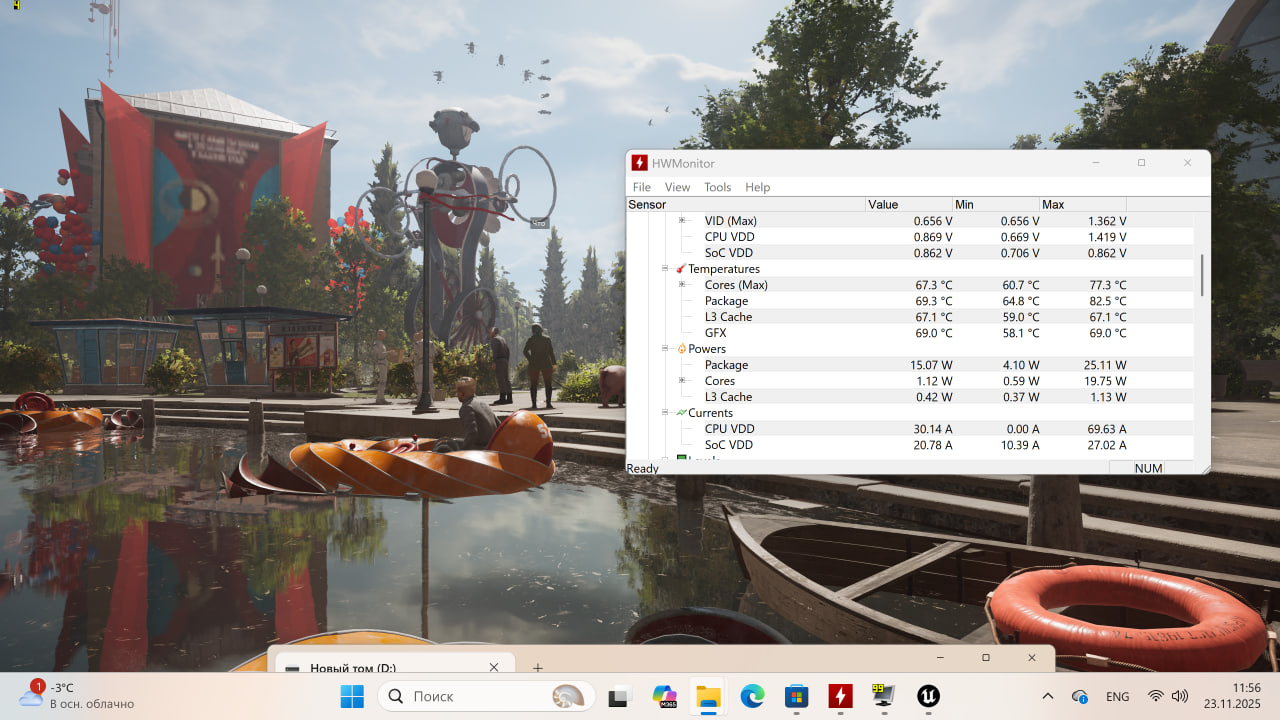Add a new tab in File Explorer
Viewport: 1280px width, 720px height.
coord(538,667)
